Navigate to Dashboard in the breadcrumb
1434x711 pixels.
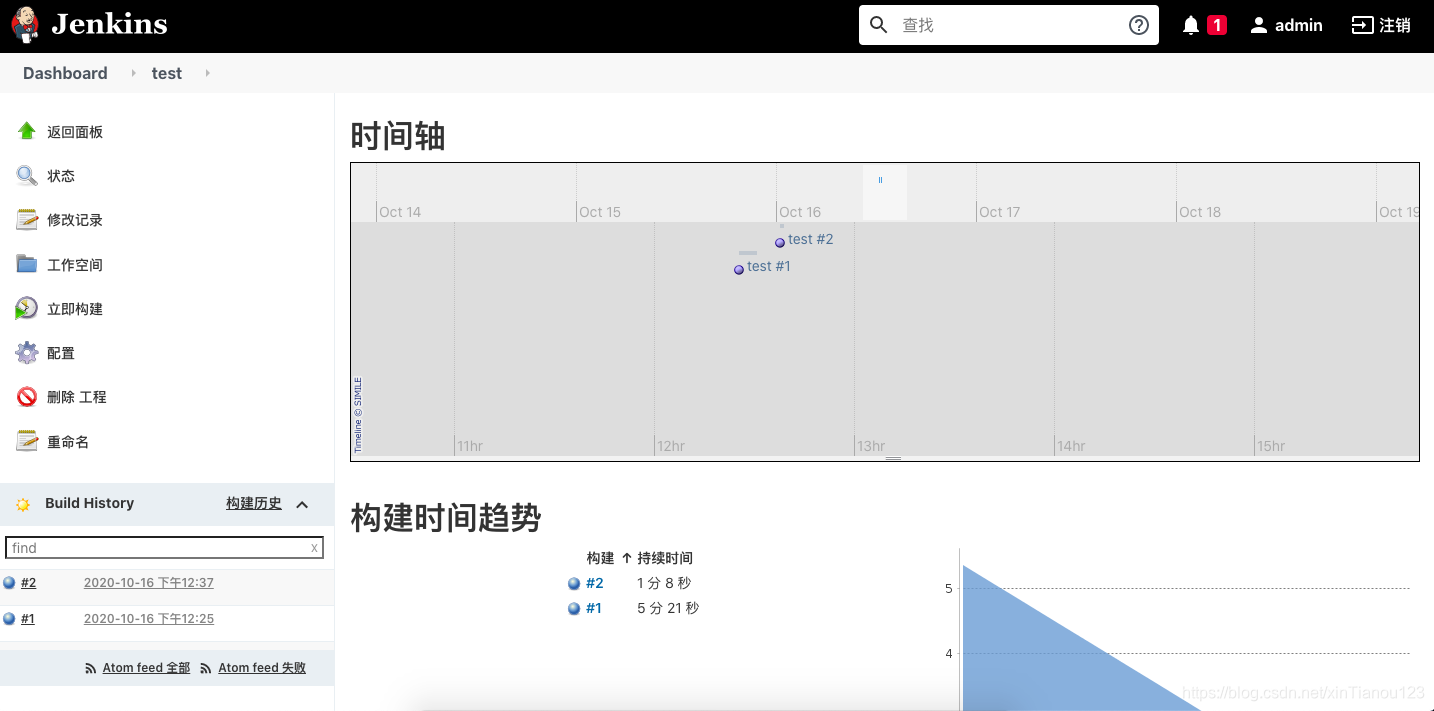click(x=64, y=72)
